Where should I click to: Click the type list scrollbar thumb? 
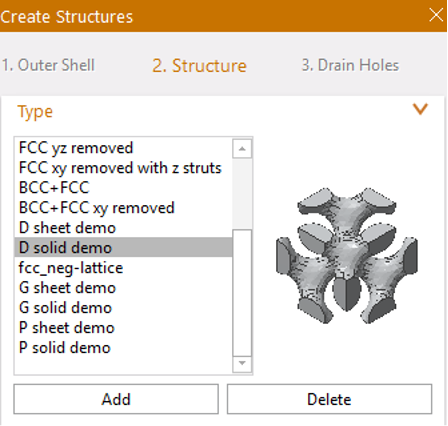242,293
